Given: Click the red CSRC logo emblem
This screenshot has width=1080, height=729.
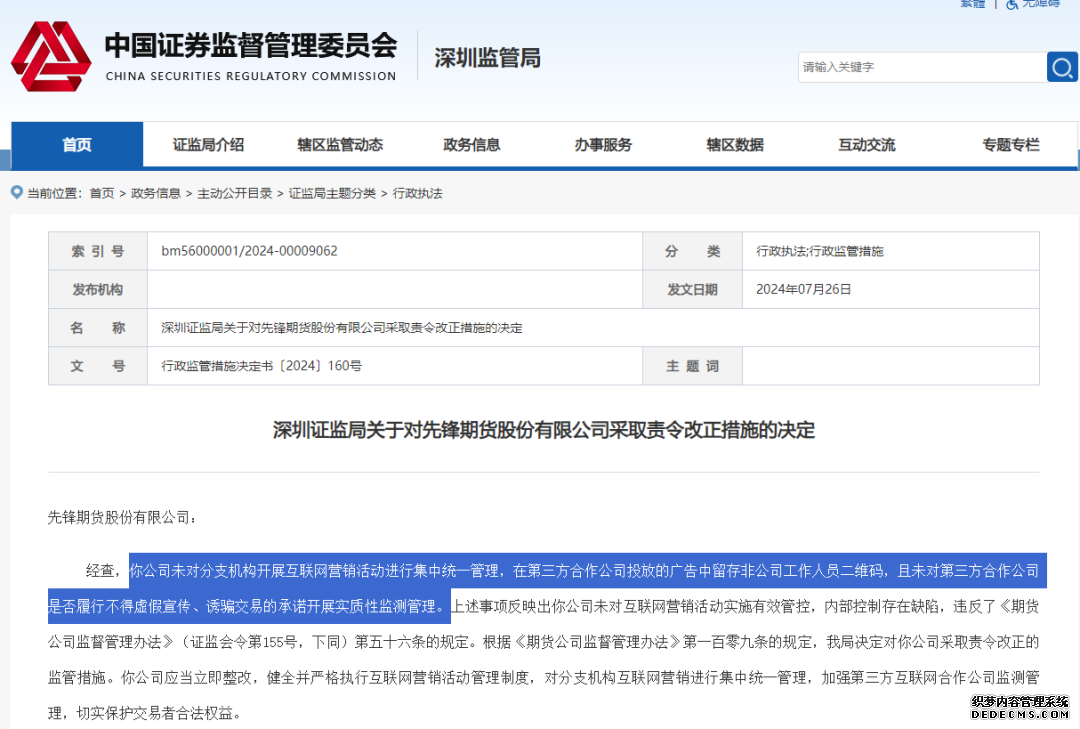Looking at the screenshot, I should pos(51,57).
